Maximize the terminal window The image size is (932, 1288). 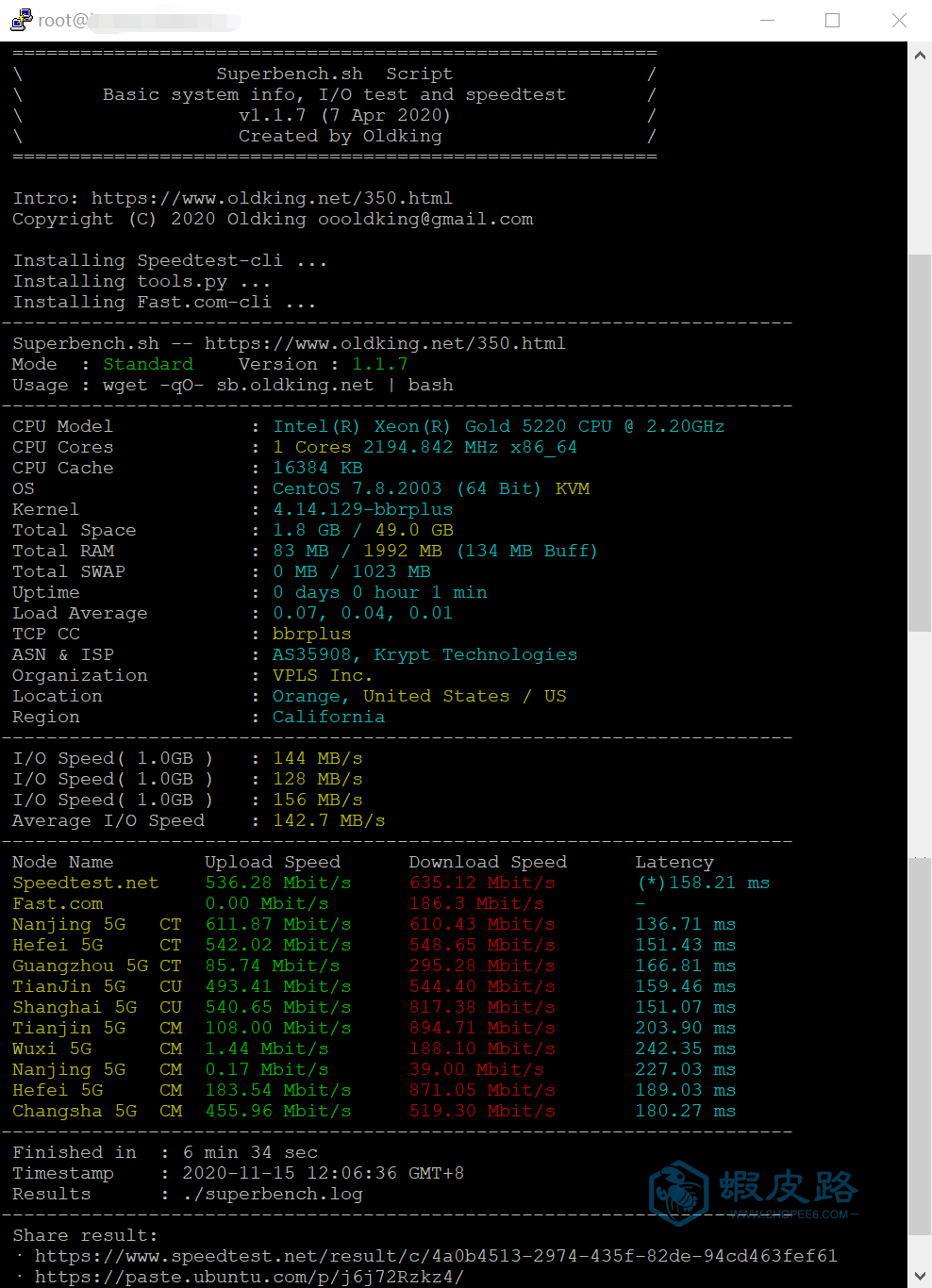pyautogui.click(x=832, y=20)
